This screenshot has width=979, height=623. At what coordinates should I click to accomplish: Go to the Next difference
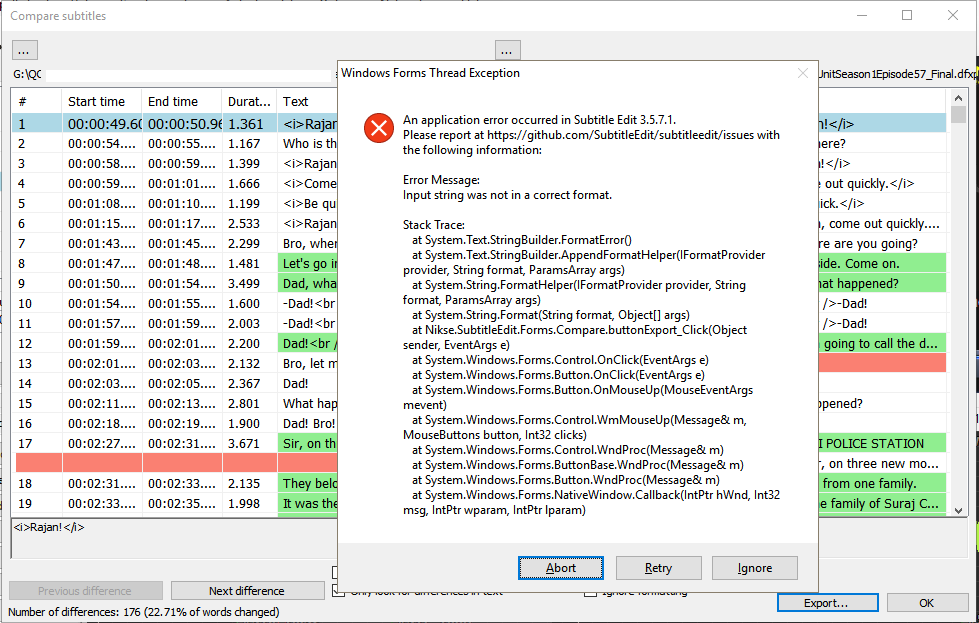(x=247, y=590)
